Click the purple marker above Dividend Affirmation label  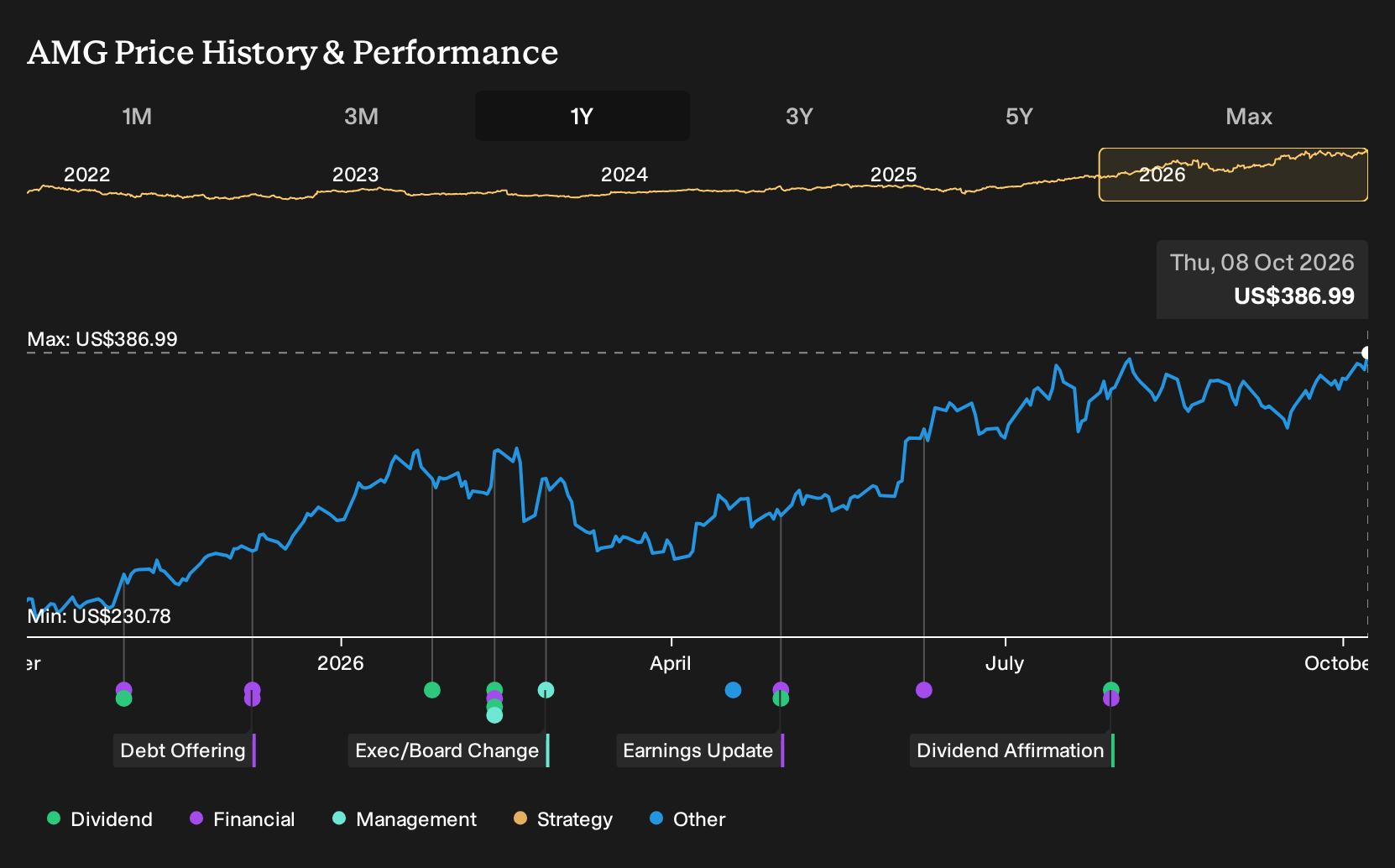[1111, 699]
